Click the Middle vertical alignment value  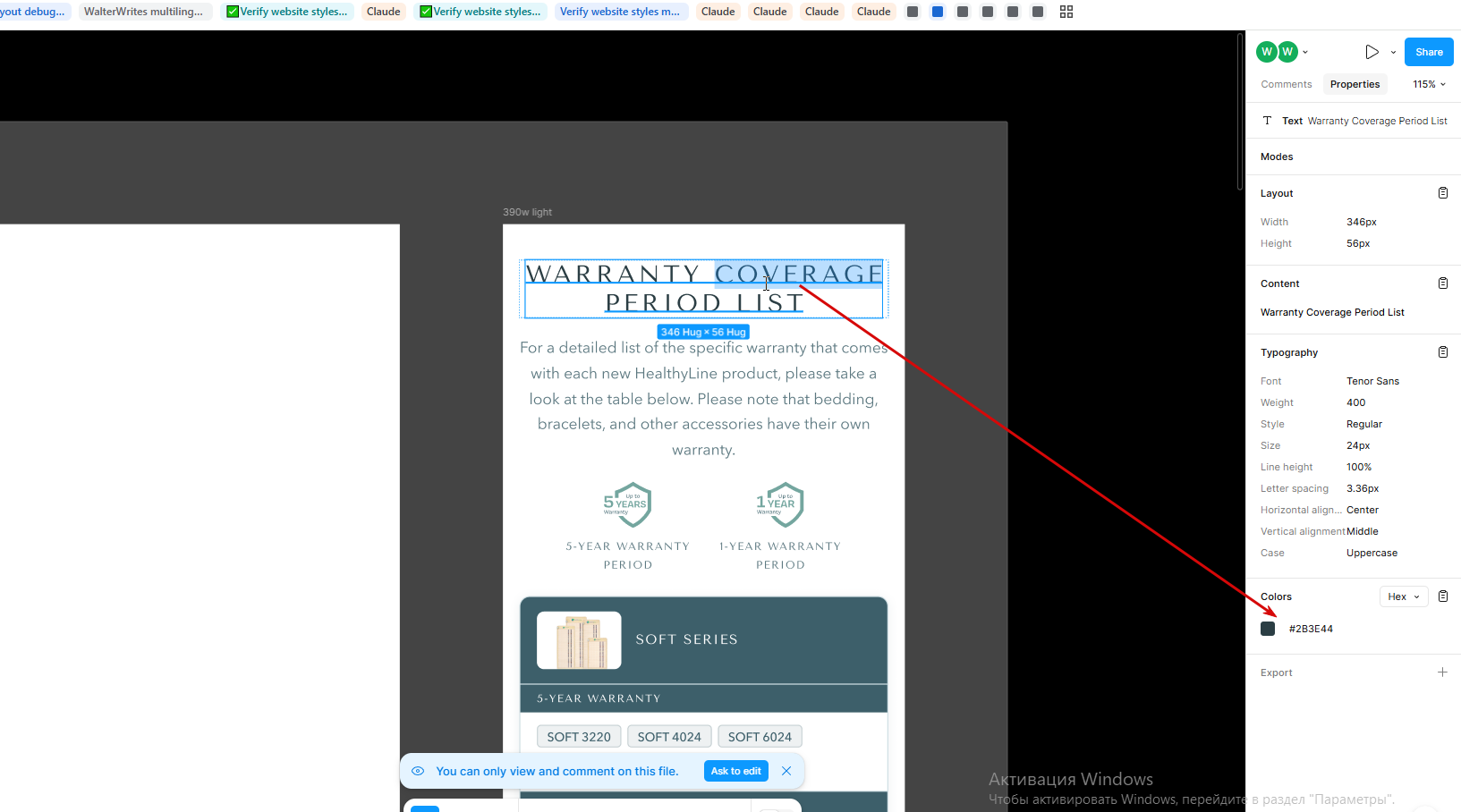[1363, 531]
